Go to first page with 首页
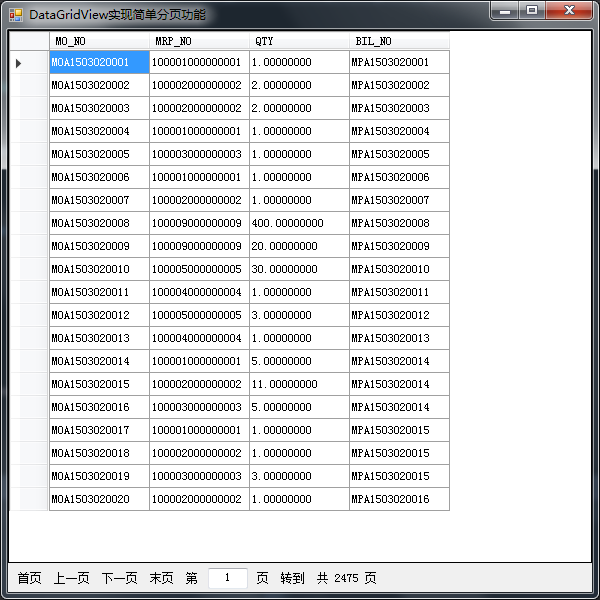Screen dimensions: 600x600 click(x=29, y=578)
